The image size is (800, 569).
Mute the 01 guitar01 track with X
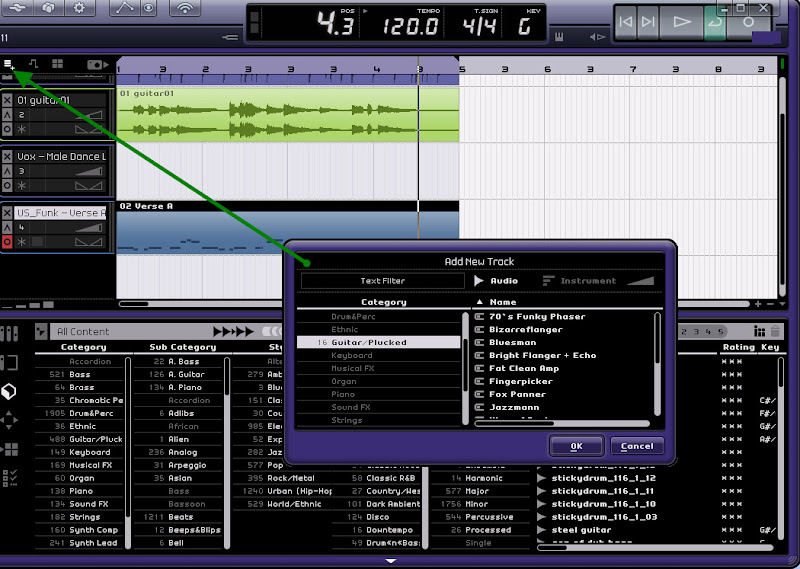7,100
